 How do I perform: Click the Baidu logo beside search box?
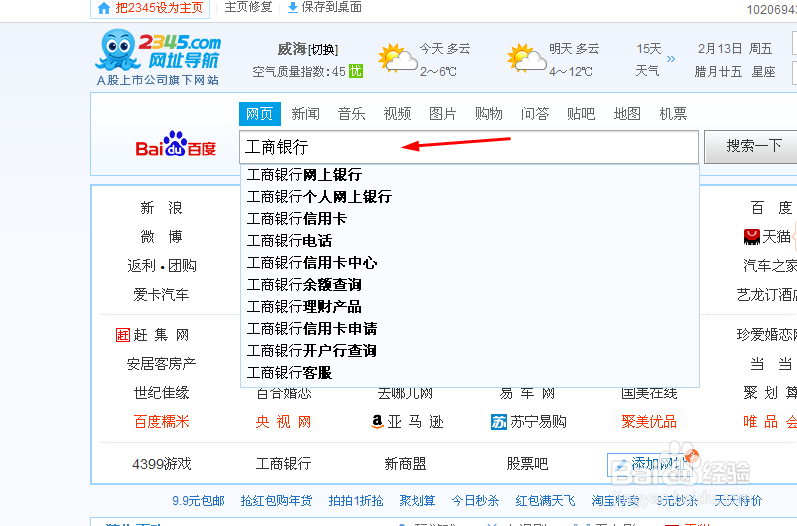175,144
